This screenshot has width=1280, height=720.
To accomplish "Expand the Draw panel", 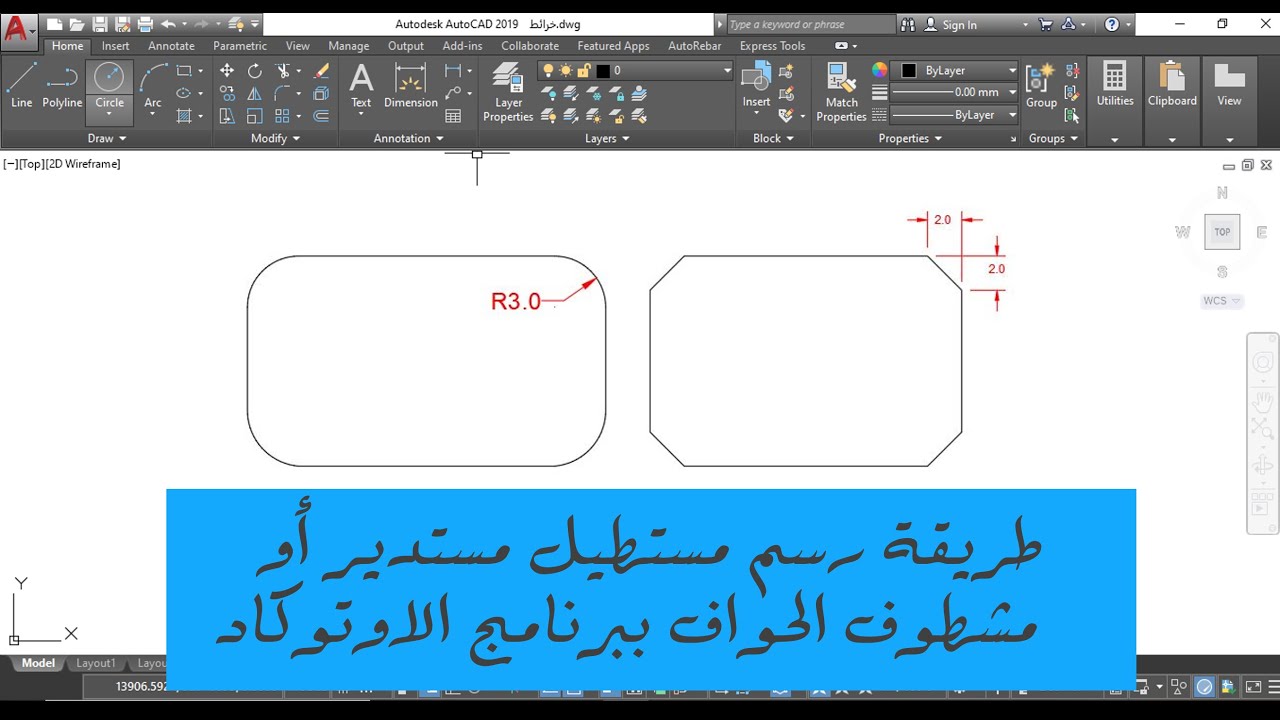I will (107, 138).
